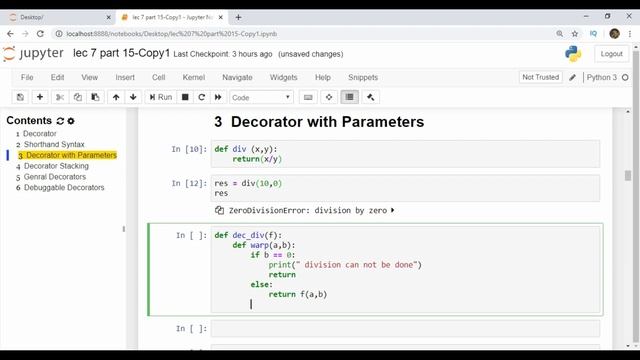Open the Insert menu
Screen dimensions: 640x360
click(x=125, y=77)
